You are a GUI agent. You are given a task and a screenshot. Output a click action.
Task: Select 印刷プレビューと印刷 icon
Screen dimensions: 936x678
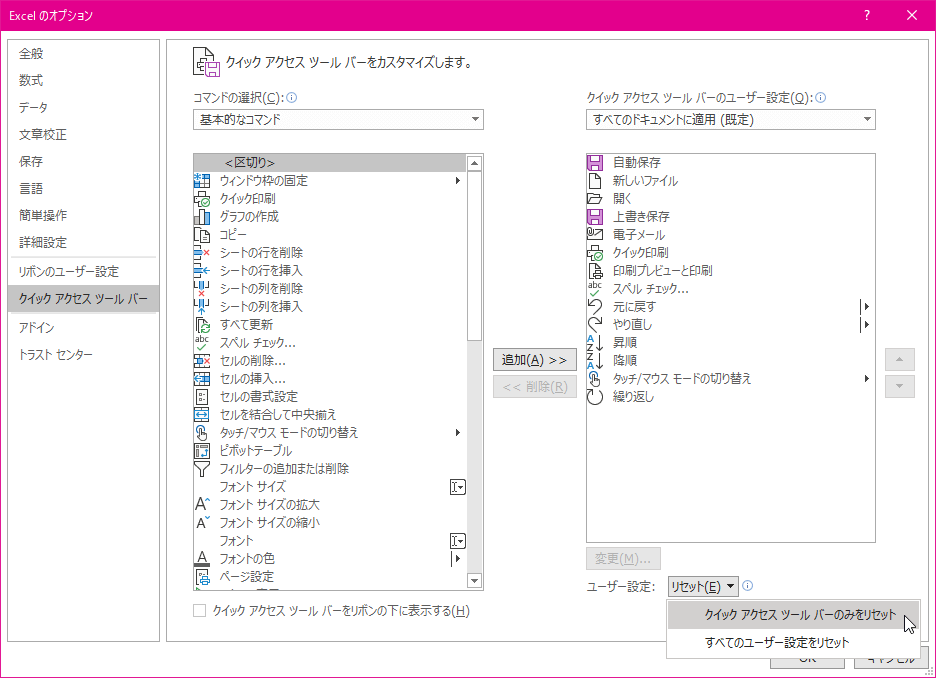click(x=595, y=270)
